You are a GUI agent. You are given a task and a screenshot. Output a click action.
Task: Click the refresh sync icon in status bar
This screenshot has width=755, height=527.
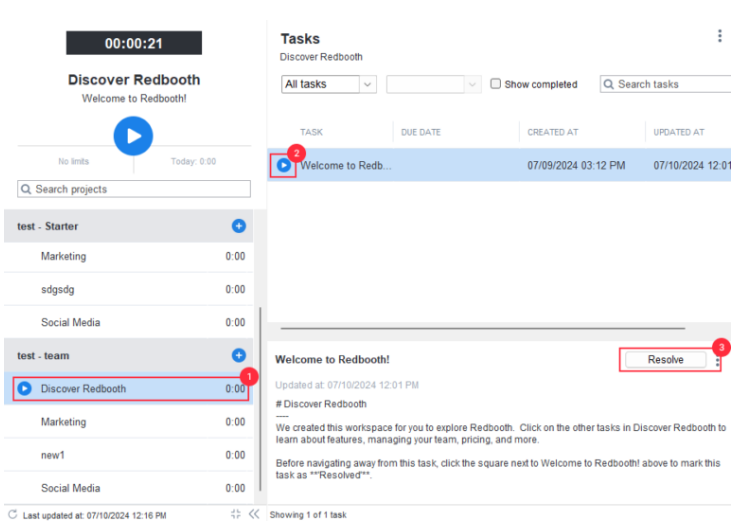11,514
